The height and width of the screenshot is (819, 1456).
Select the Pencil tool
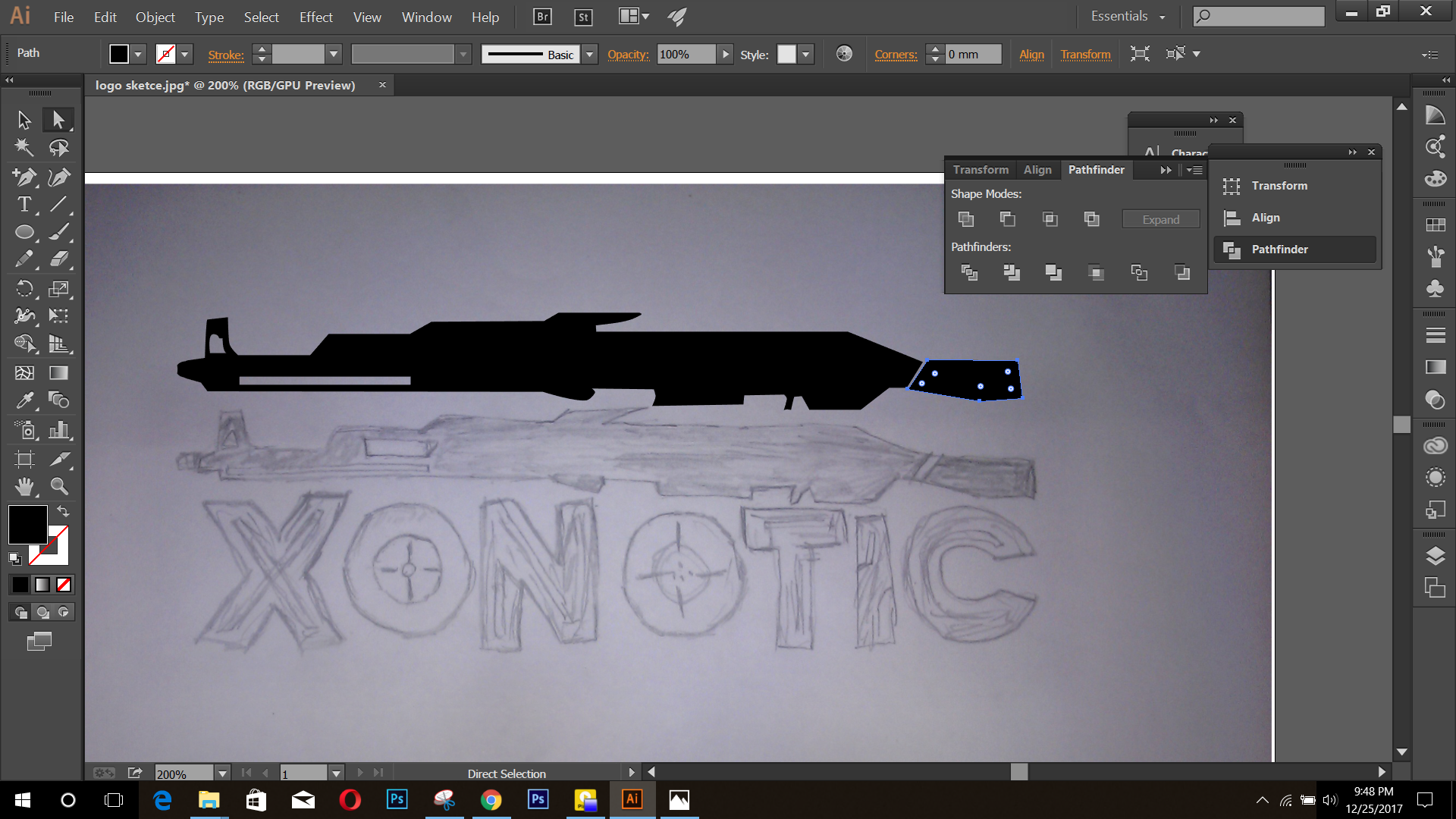(24, 259)
